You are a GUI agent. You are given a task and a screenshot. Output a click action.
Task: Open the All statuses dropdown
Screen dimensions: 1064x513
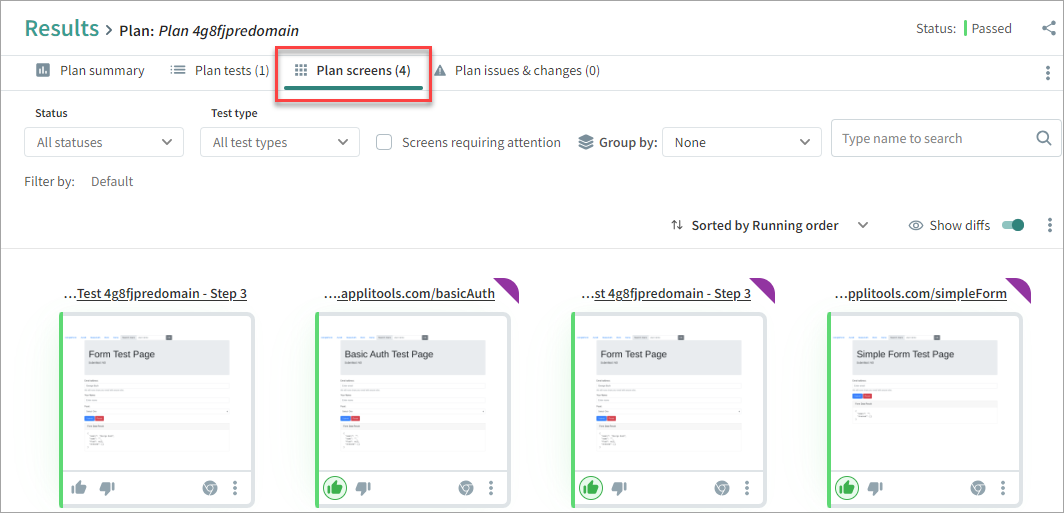click(x=104, y=142)
